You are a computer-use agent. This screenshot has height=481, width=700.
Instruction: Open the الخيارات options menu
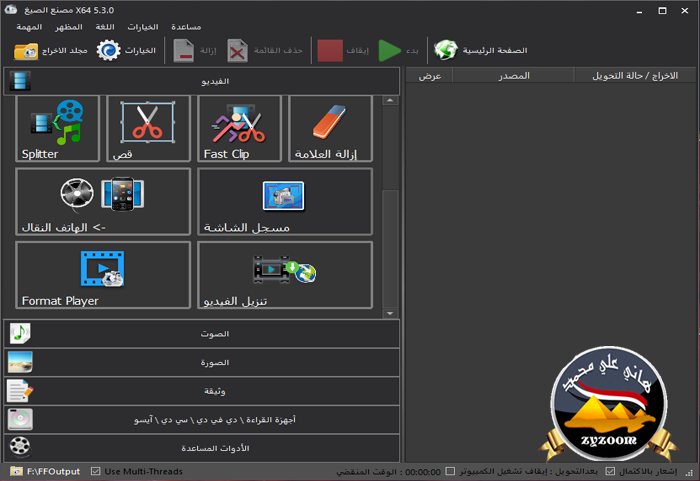(x=143, y=27)
